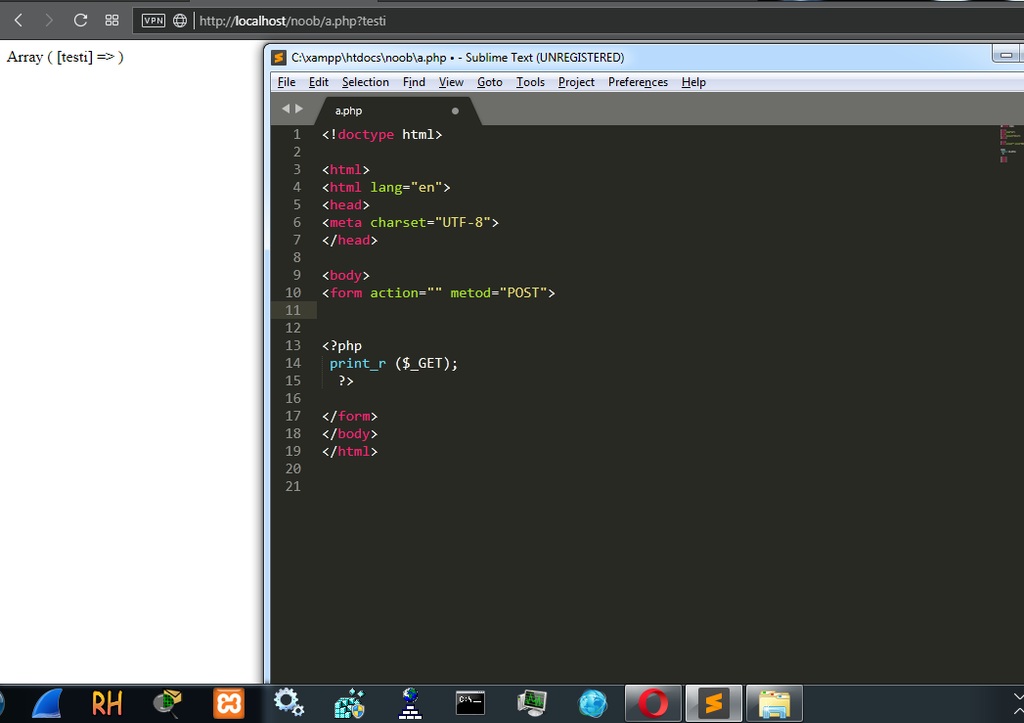Open the firewall shield taskbar icon
The height and width of the screenshot is (723, 1024).
pos(349,703)
